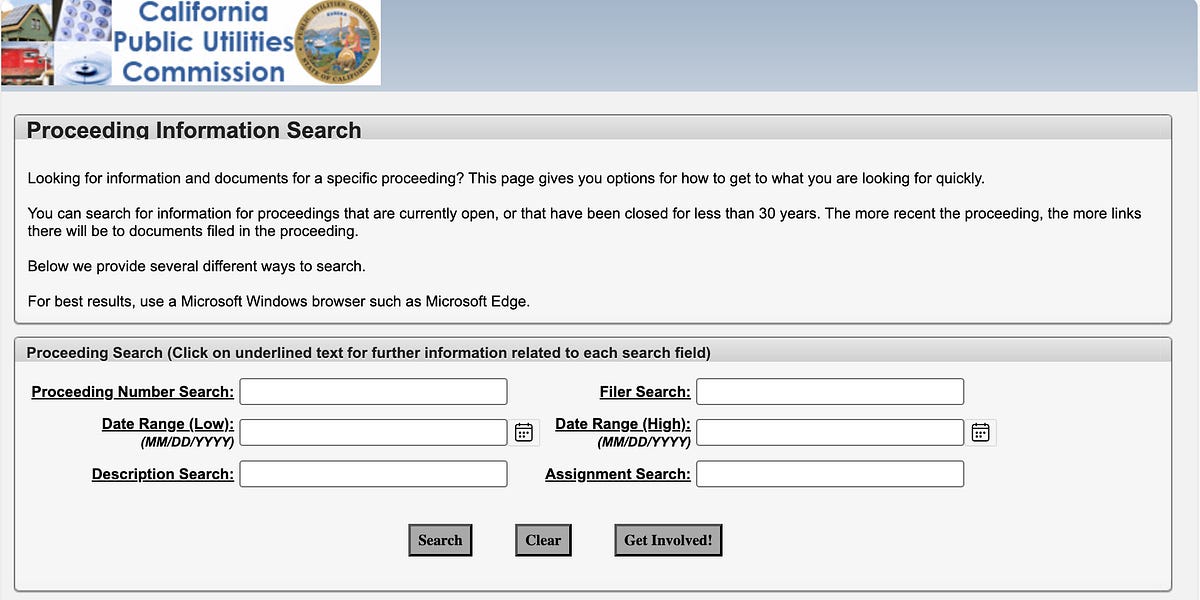Click the 'Below we provide several different ways' text

[197, 266]
